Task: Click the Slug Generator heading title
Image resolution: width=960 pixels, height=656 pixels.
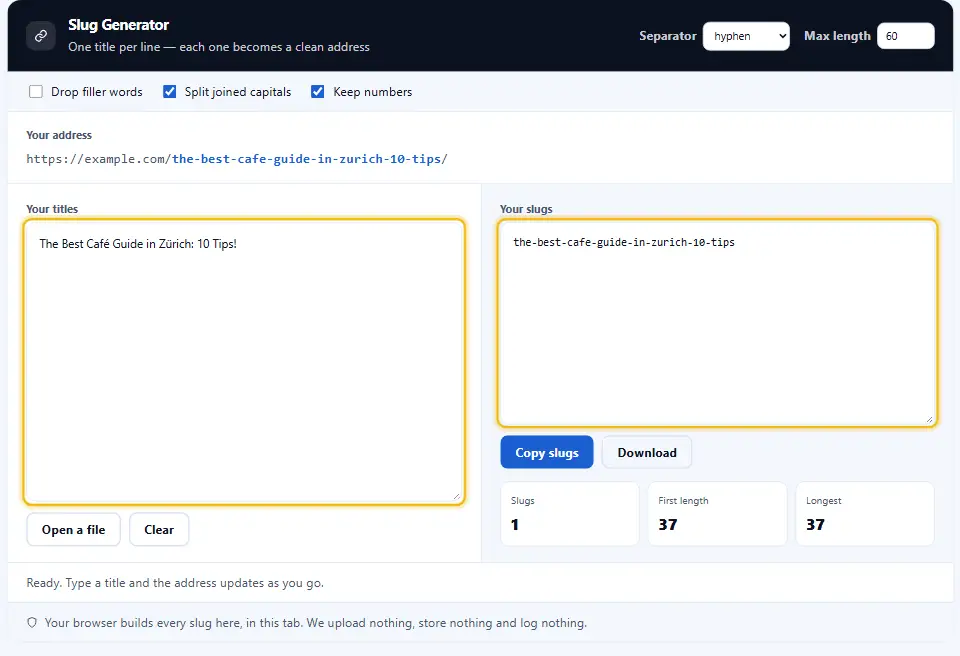Action: pyautogui.click(x=118, y=25)
